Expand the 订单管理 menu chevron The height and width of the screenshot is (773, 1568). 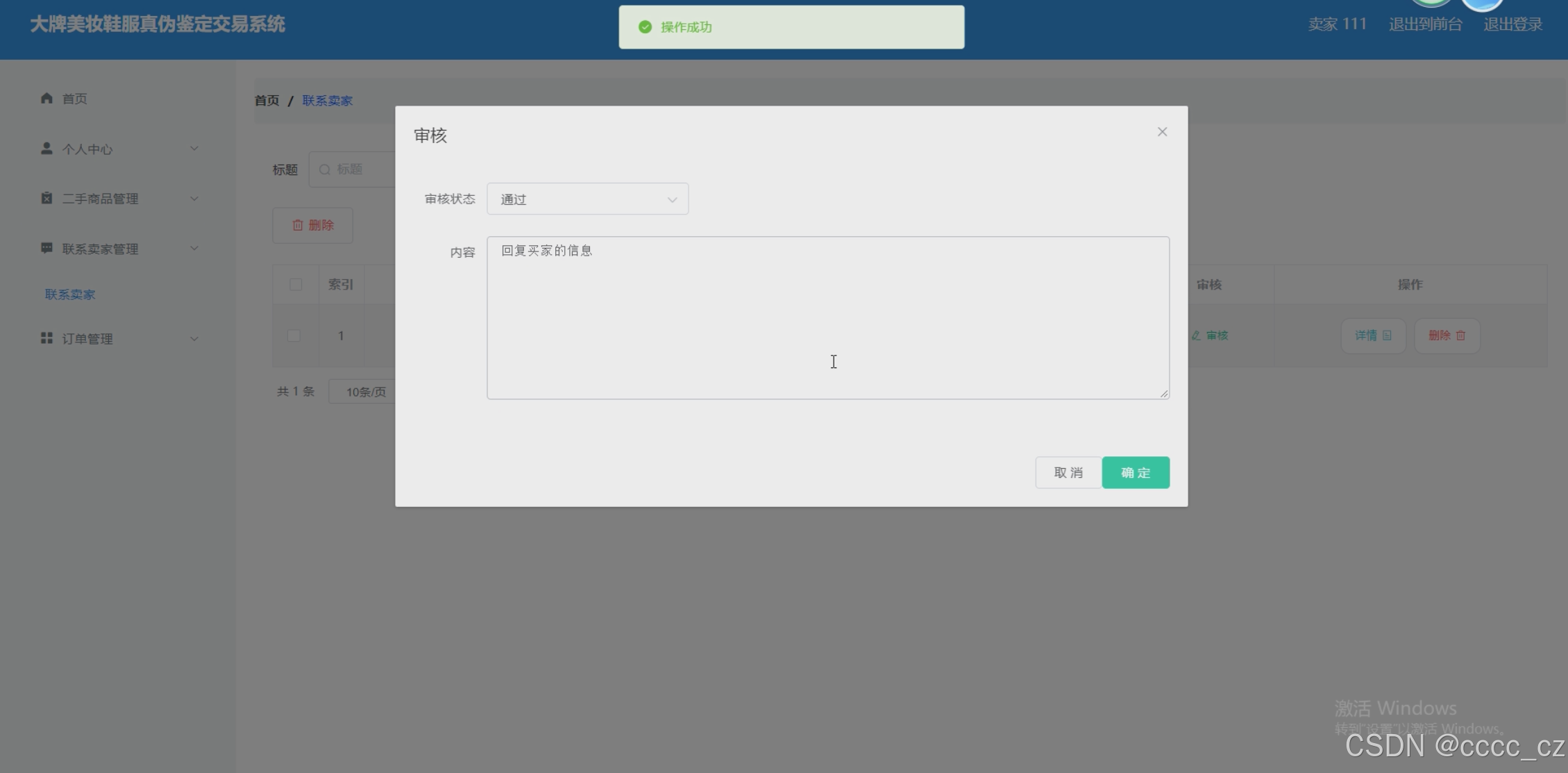tap(194, 339)
